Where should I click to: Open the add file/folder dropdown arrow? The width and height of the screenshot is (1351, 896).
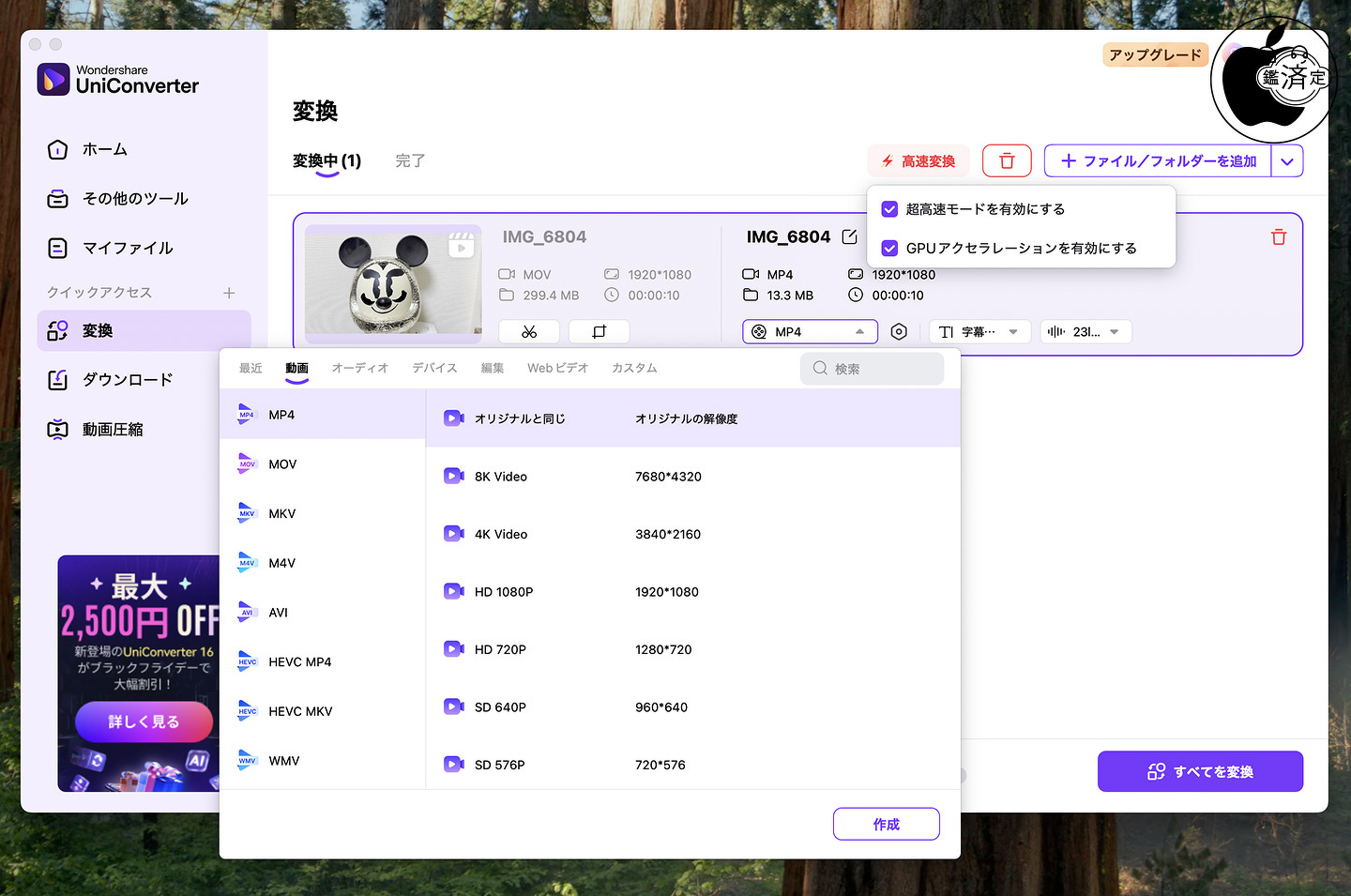tap(1287, 161)
